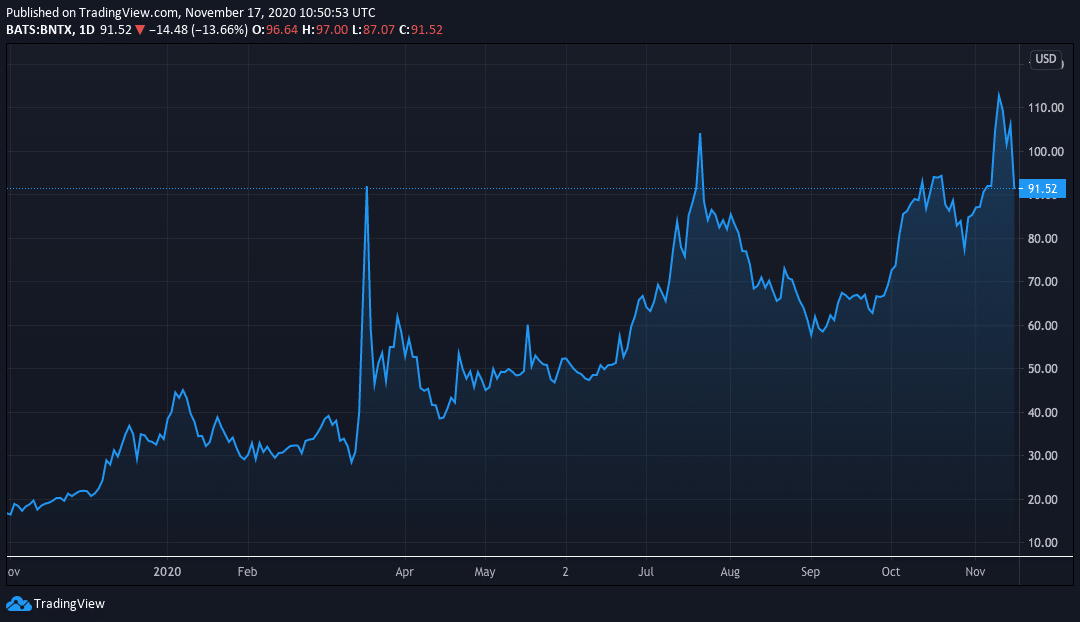
Task: Click the Nov label on the time axis
Action: 975,572
